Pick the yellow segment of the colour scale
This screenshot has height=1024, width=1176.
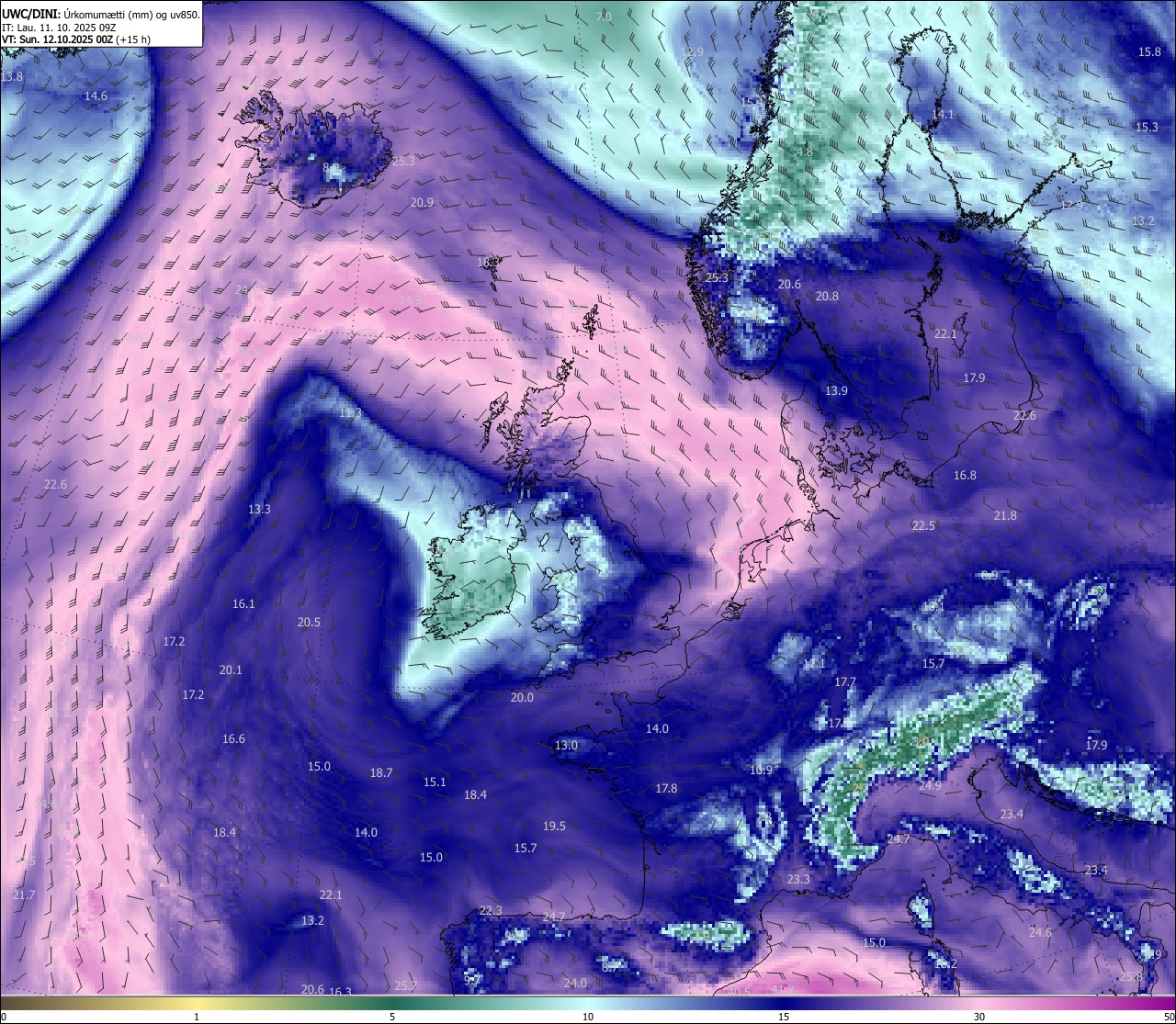coord(197,1003)
